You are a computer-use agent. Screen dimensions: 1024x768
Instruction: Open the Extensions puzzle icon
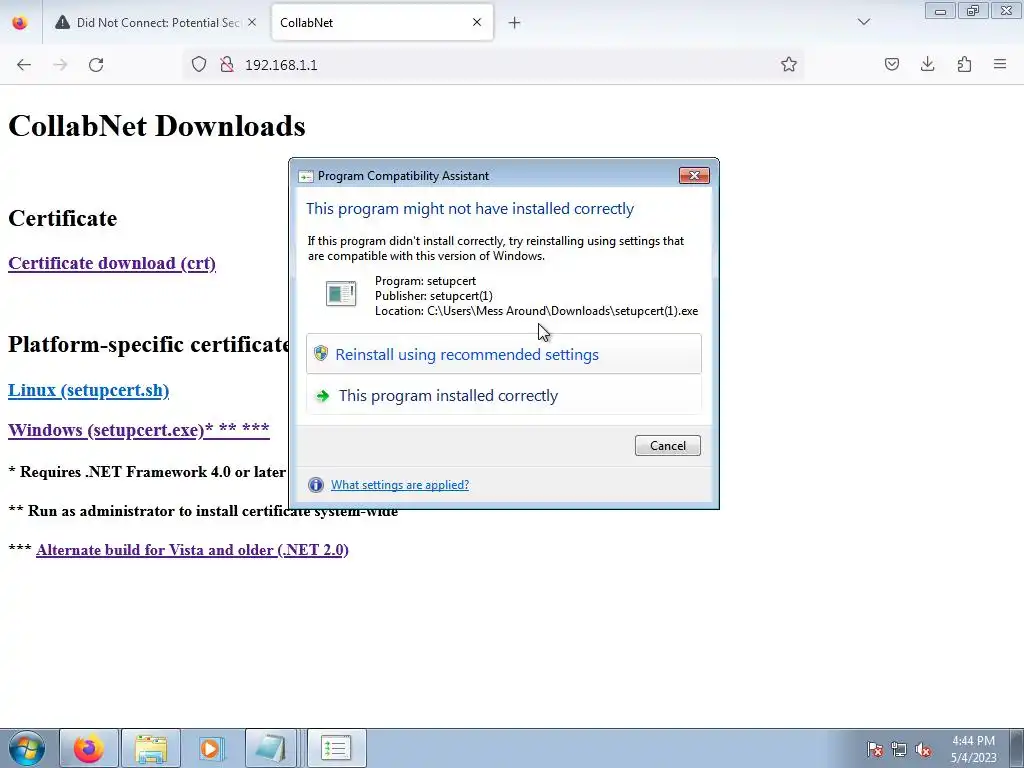964,65
